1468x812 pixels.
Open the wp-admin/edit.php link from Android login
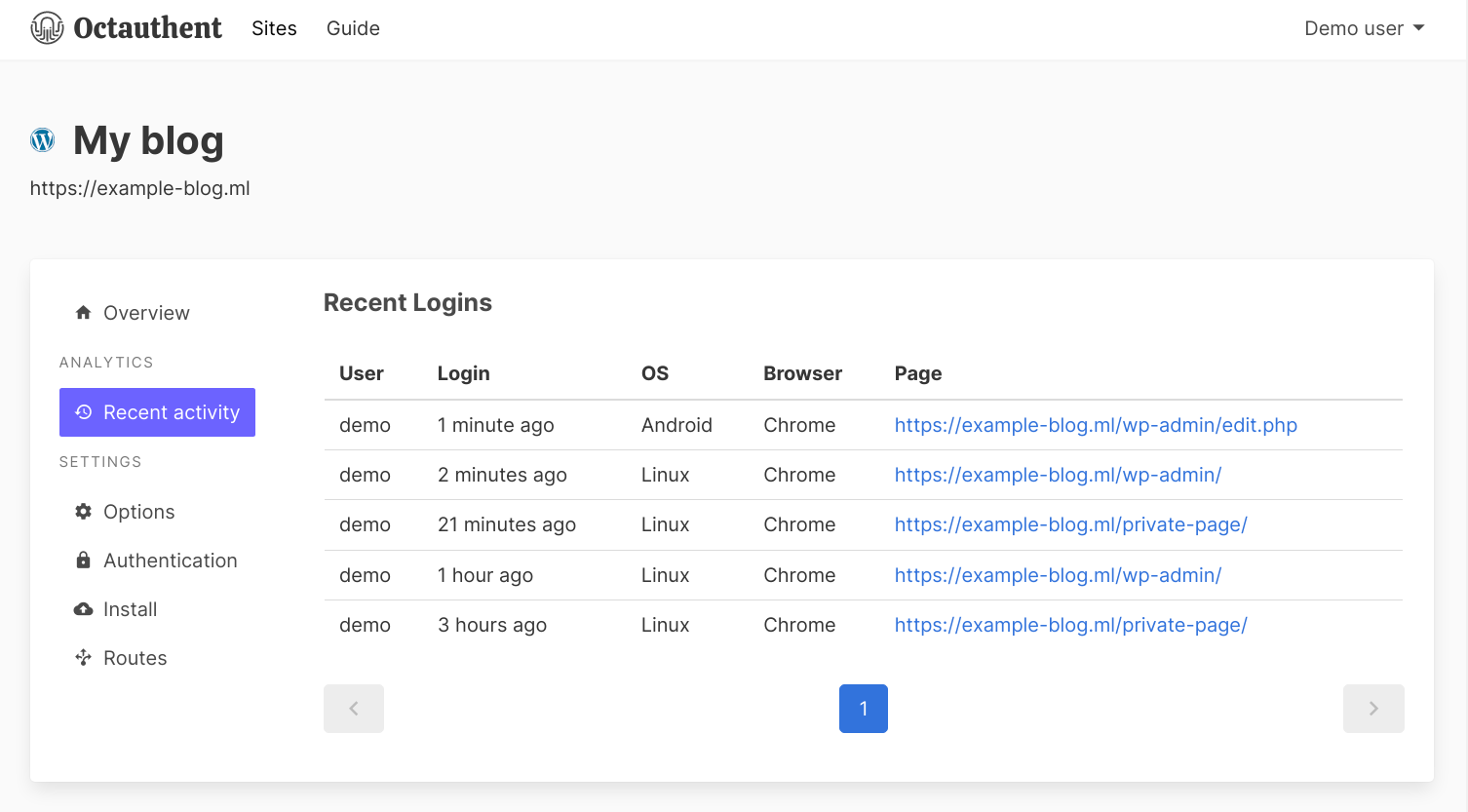pos(1096,425)
